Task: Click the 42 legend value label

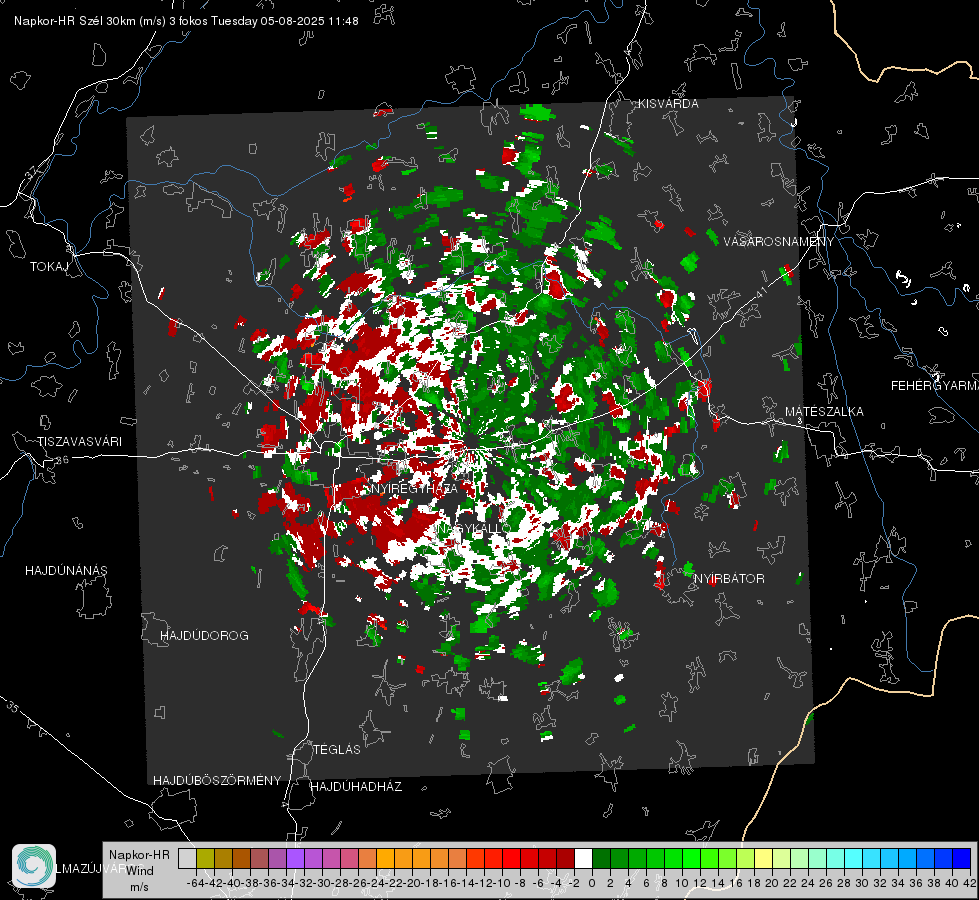Action: (970, 883)
